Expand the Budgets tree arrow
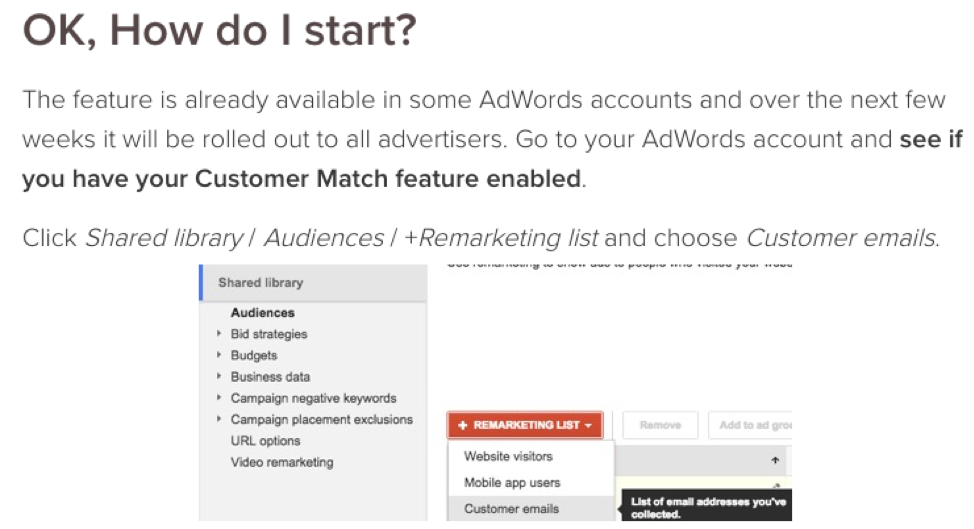This screenshot has width=974, height=529. pyautogui.click(x=218, y=355)
